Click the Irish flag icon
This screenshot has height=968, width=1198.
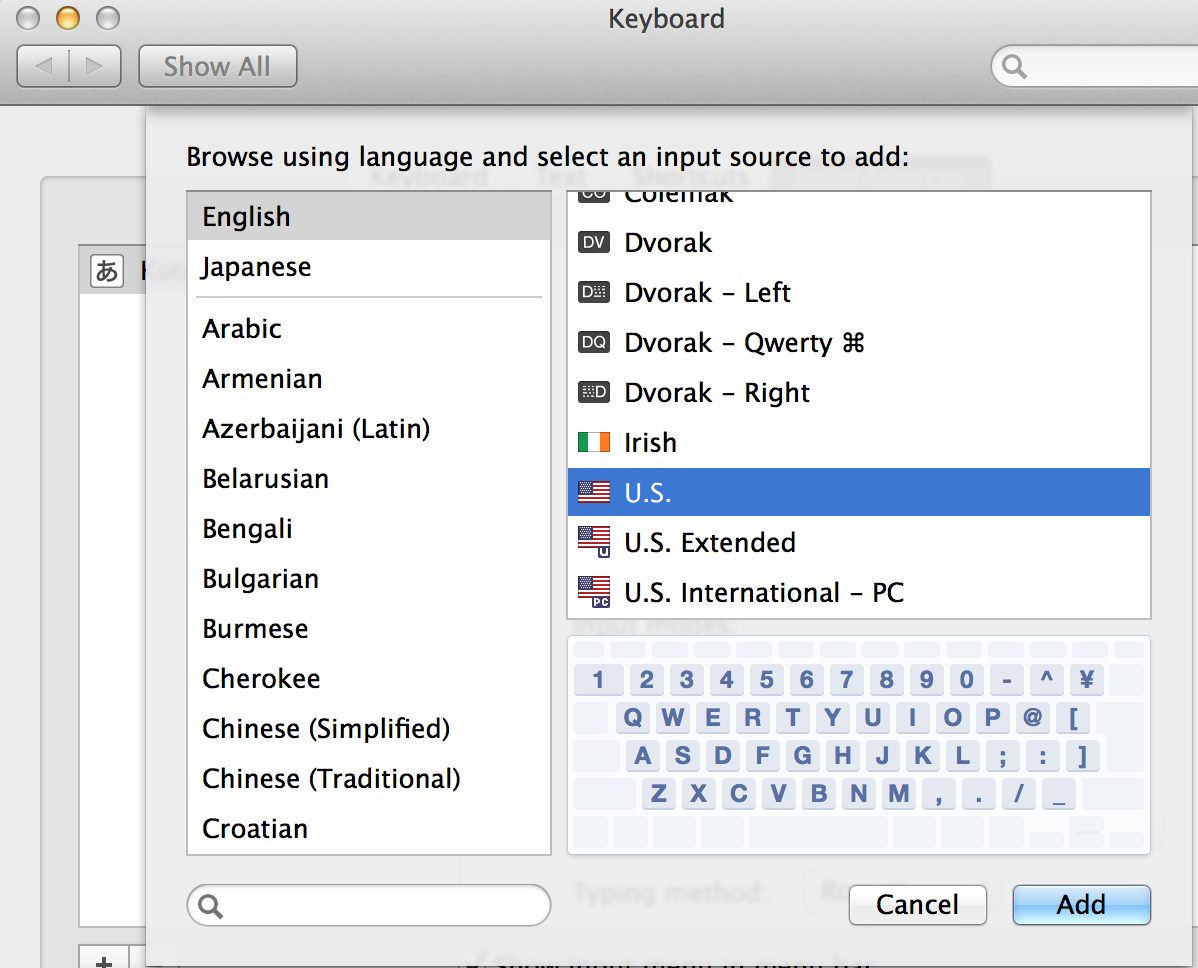coord(592,442)
